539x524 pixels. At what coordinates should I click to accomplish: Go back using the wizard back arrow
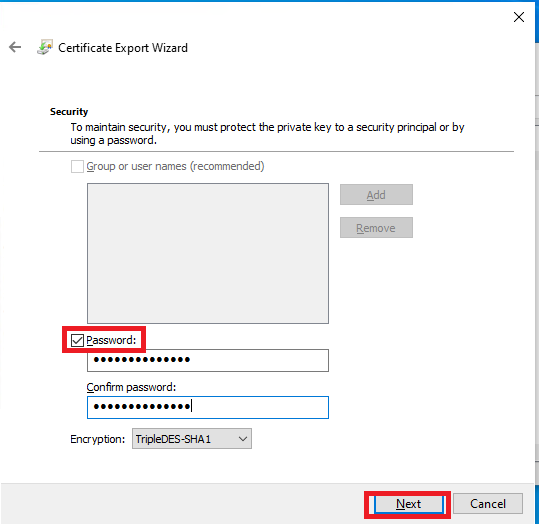click(15, 47)
